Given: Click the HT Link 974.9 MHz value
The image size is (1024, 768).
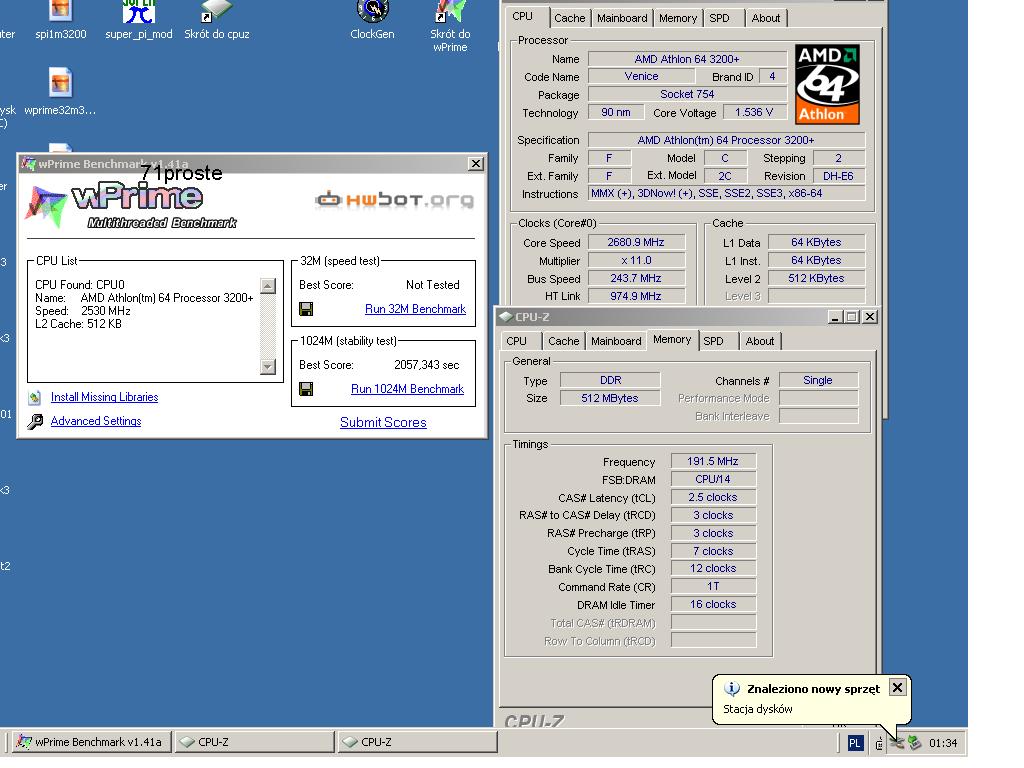Looking at the screenshot, I should 636,296.
